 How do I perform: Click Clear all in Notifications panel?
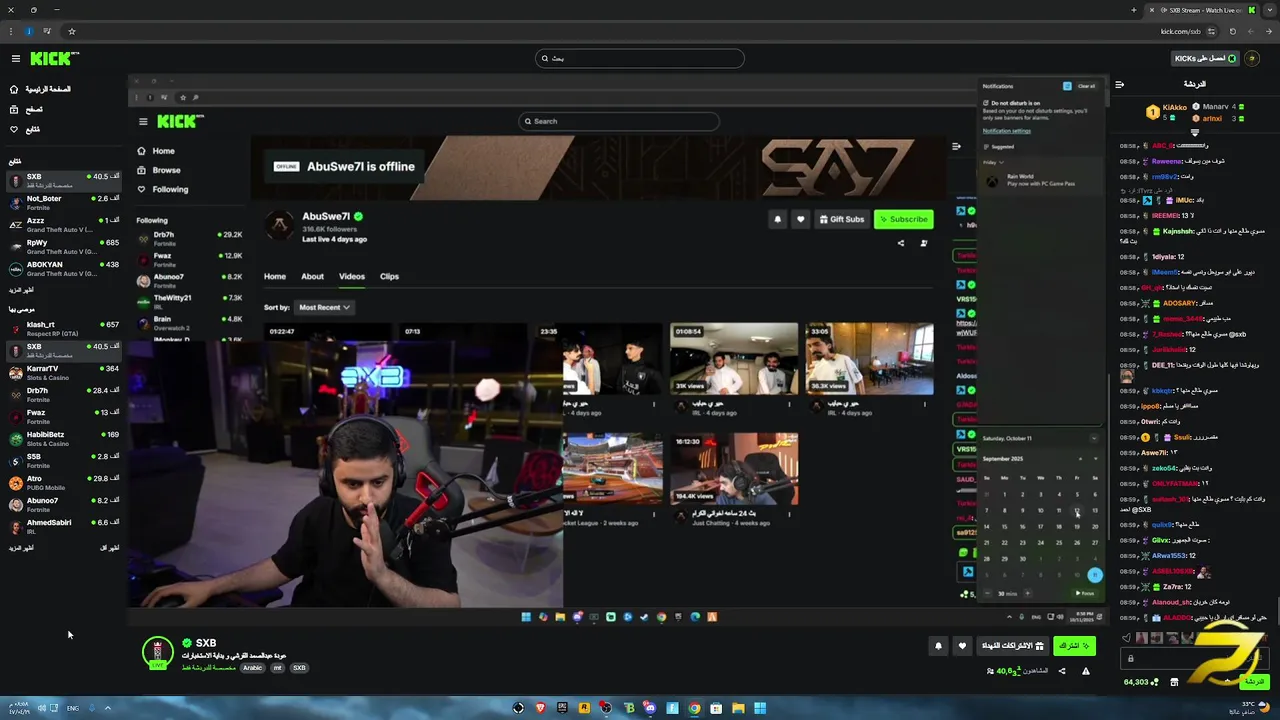pyautogui.click(x=1086, y=86)
